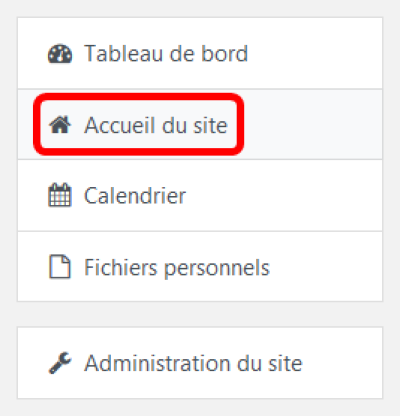Click blank area in Administration du site block
400x416 pixels.
pos(342,363)
